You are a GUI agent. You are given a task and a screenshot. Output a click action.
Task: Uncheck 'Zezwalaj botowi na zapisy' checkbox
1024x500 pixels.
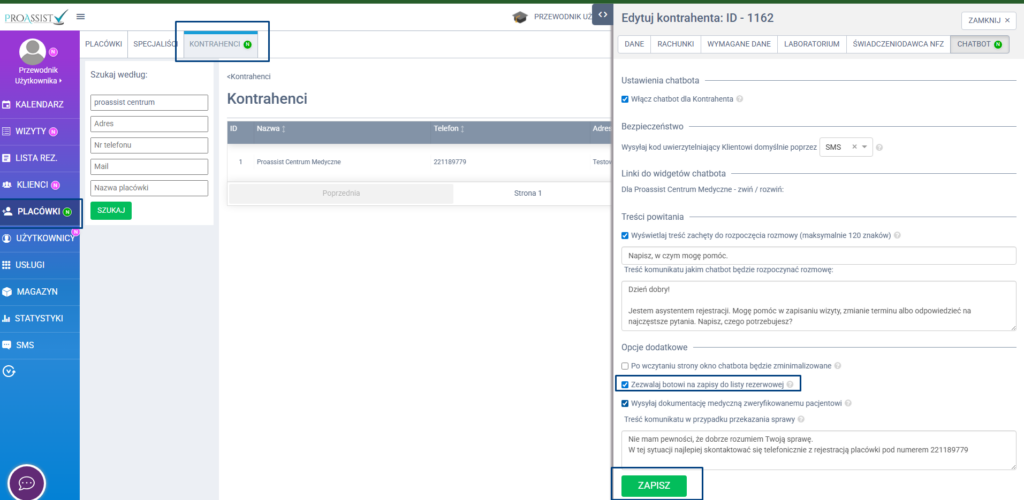coord(625,384)
